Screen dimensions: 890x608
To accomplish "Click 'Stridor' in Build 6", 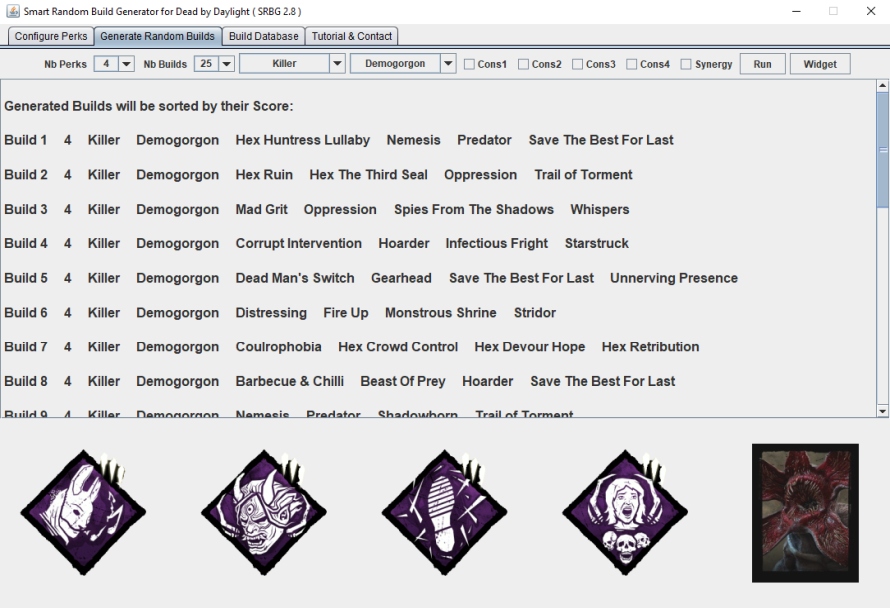I will [535, 313].
